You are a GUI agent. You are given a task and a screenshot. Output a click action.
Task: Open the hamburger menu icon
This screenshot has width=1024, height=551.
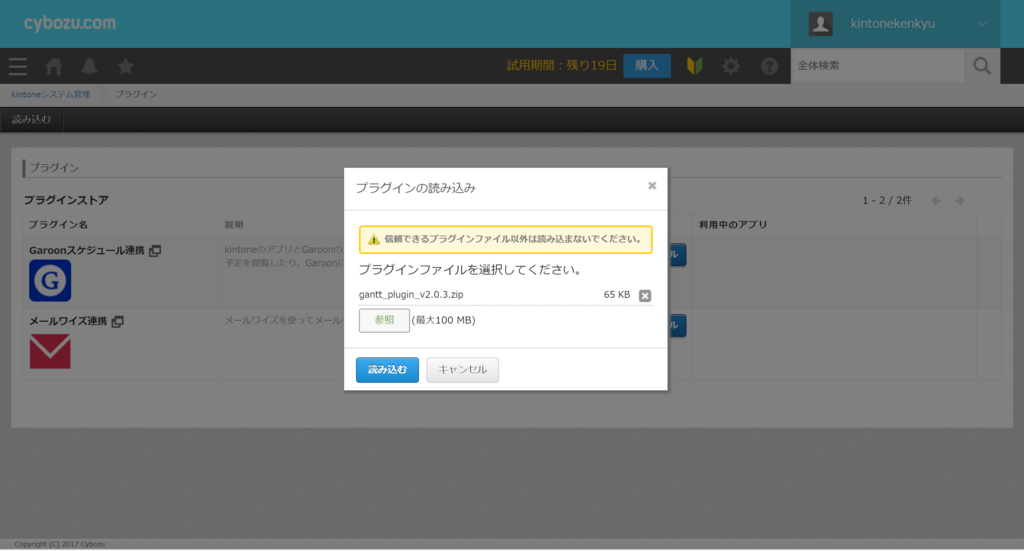tap(18, 66)
